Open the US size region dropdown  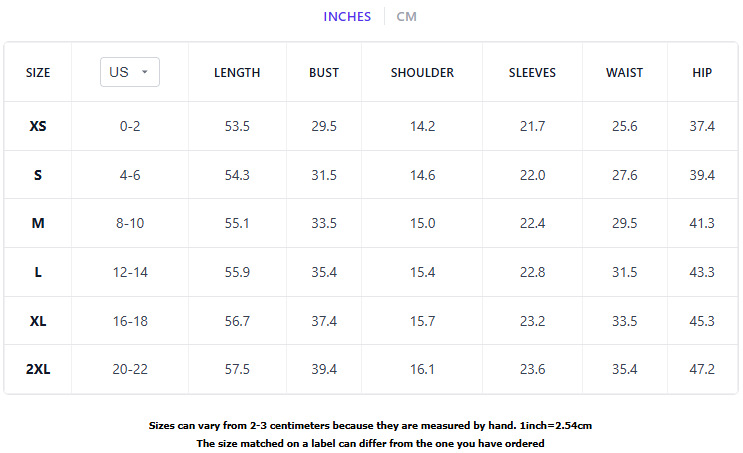(x=130, y=72)
